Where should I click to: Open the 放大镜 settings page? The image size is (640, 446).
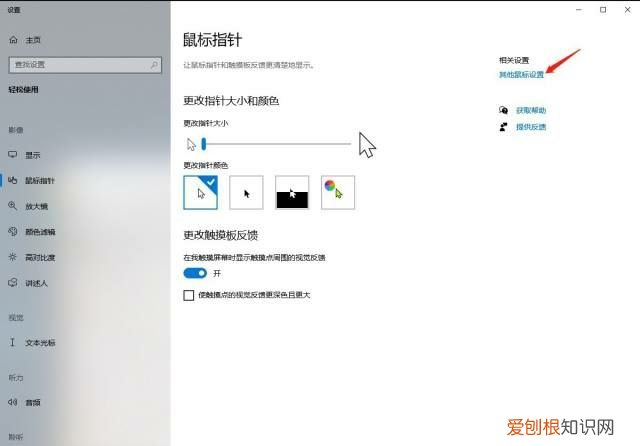pos(36,206)
